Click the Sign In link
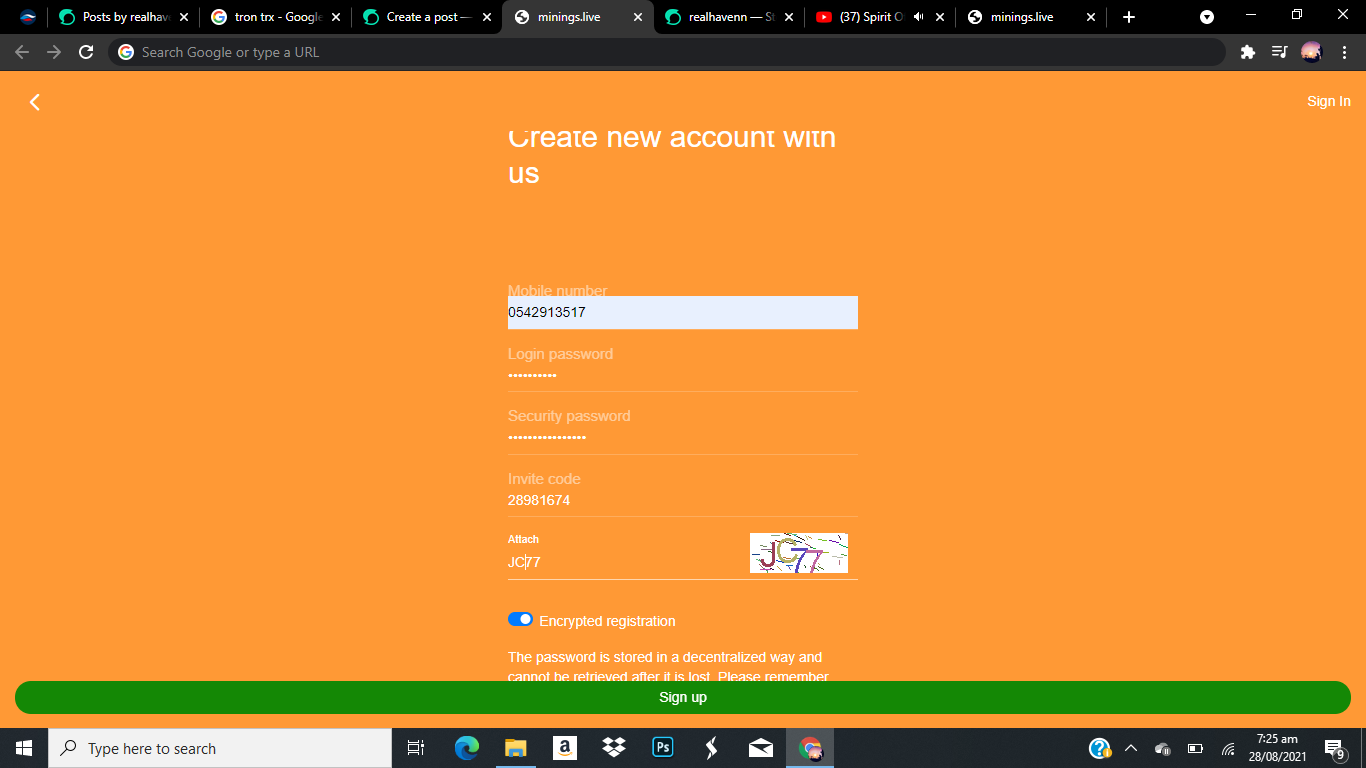Viewport: 1366px width, 768px height. coord(1328,101)
